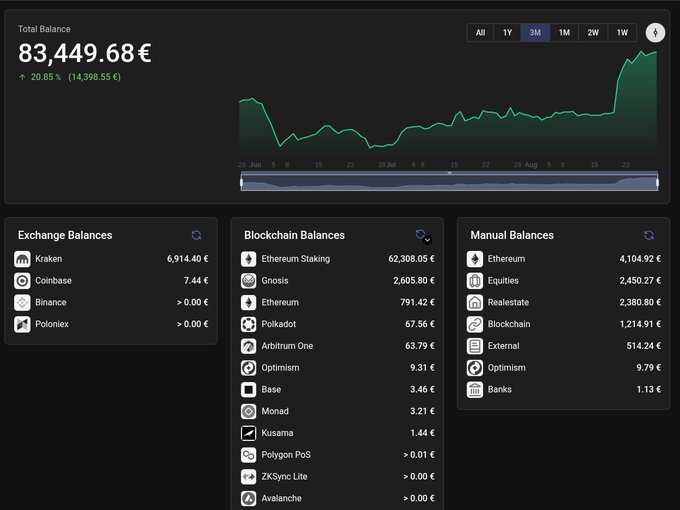Open the Gnosis row label

(x=275, y=281)
